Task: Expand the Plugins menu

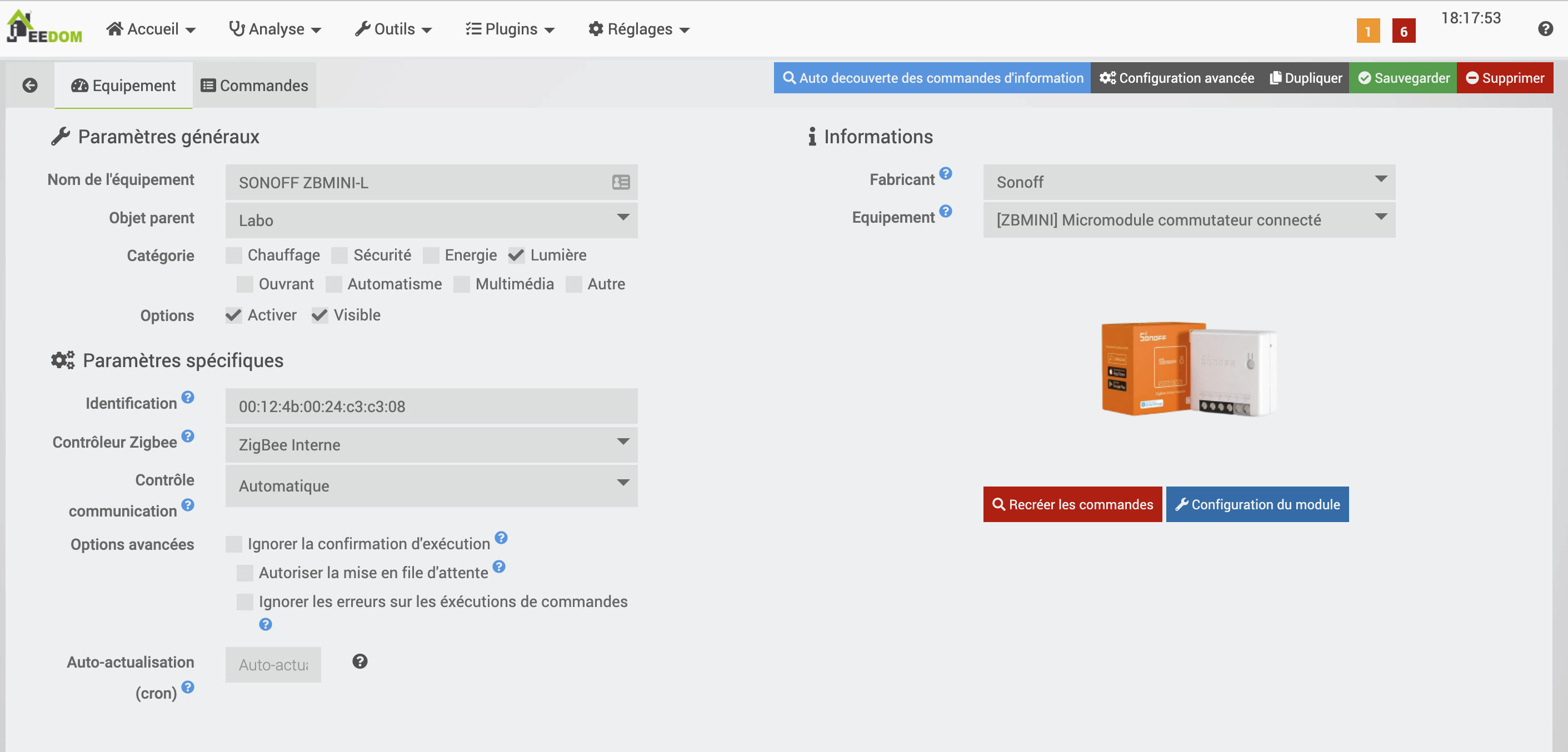Action: click(x=510, y=28)
